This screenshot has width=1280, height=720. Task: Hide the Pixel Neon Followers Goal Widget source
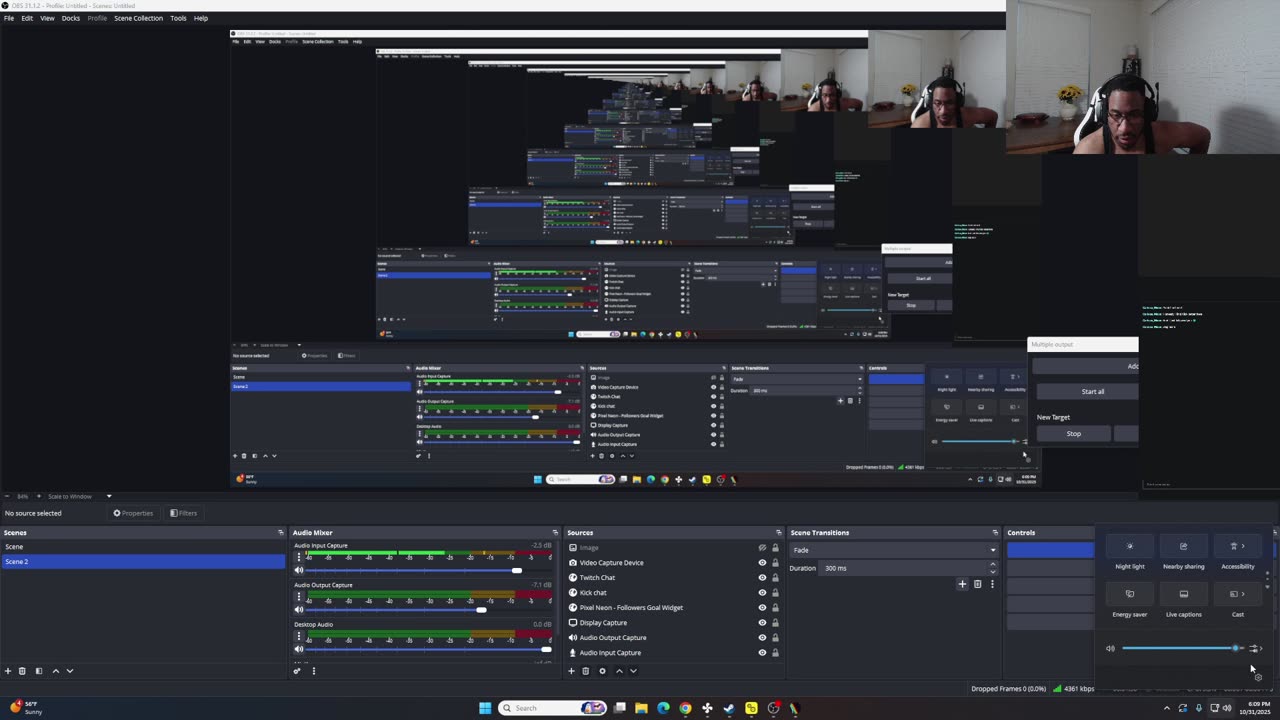click(x=762, y=608)
